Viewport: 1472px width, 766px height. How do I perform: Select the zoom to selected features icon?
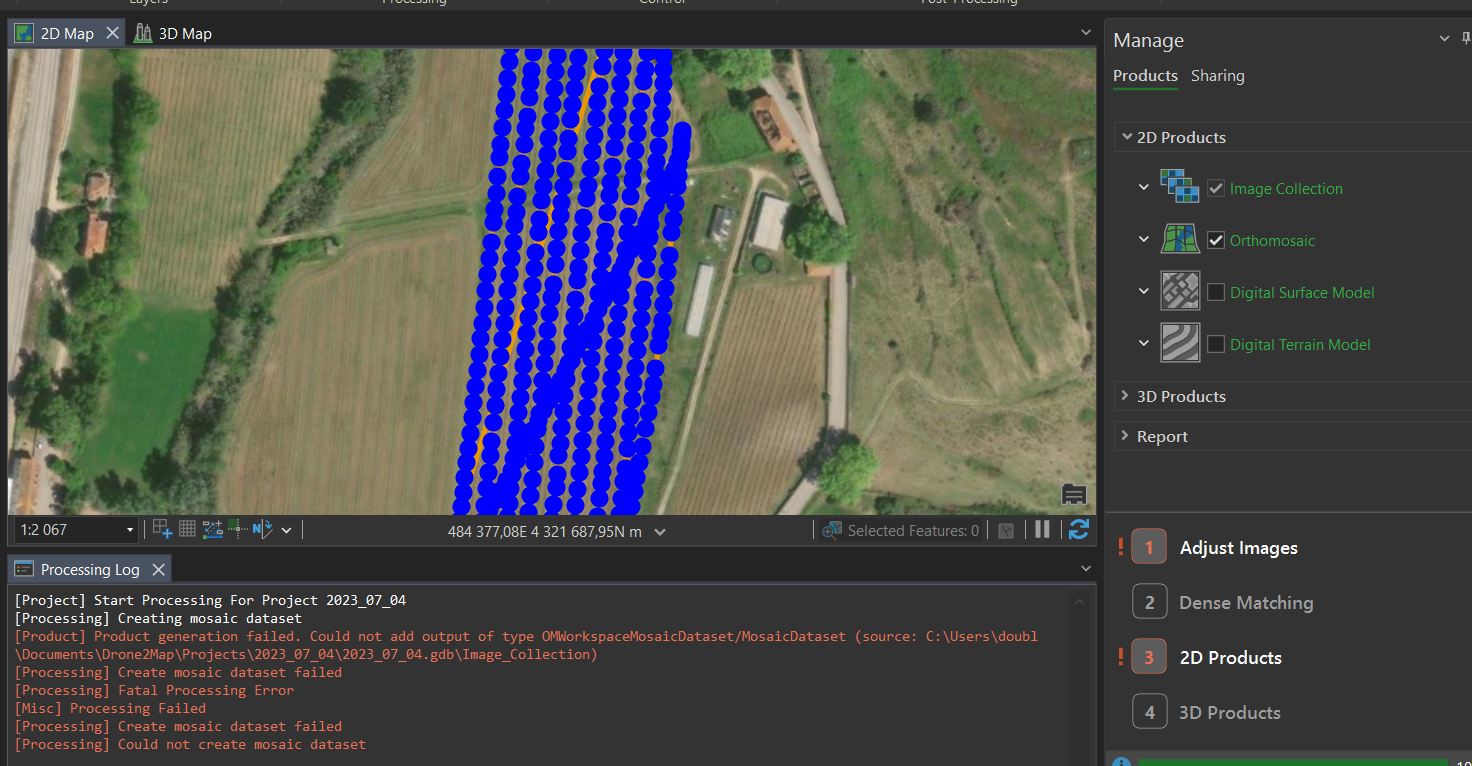point(831,530)
